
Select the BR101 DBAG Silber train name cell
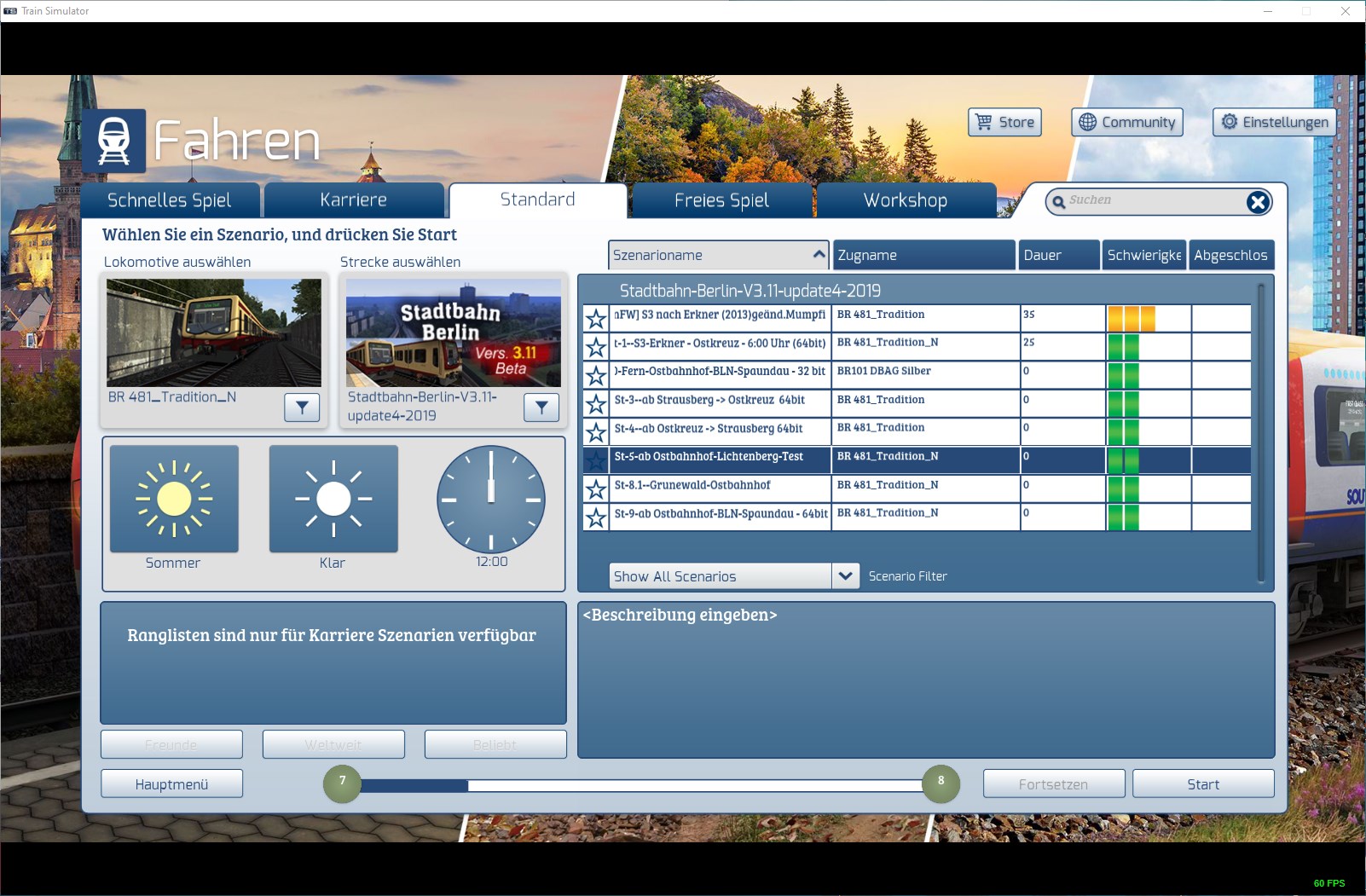(926, 374)
